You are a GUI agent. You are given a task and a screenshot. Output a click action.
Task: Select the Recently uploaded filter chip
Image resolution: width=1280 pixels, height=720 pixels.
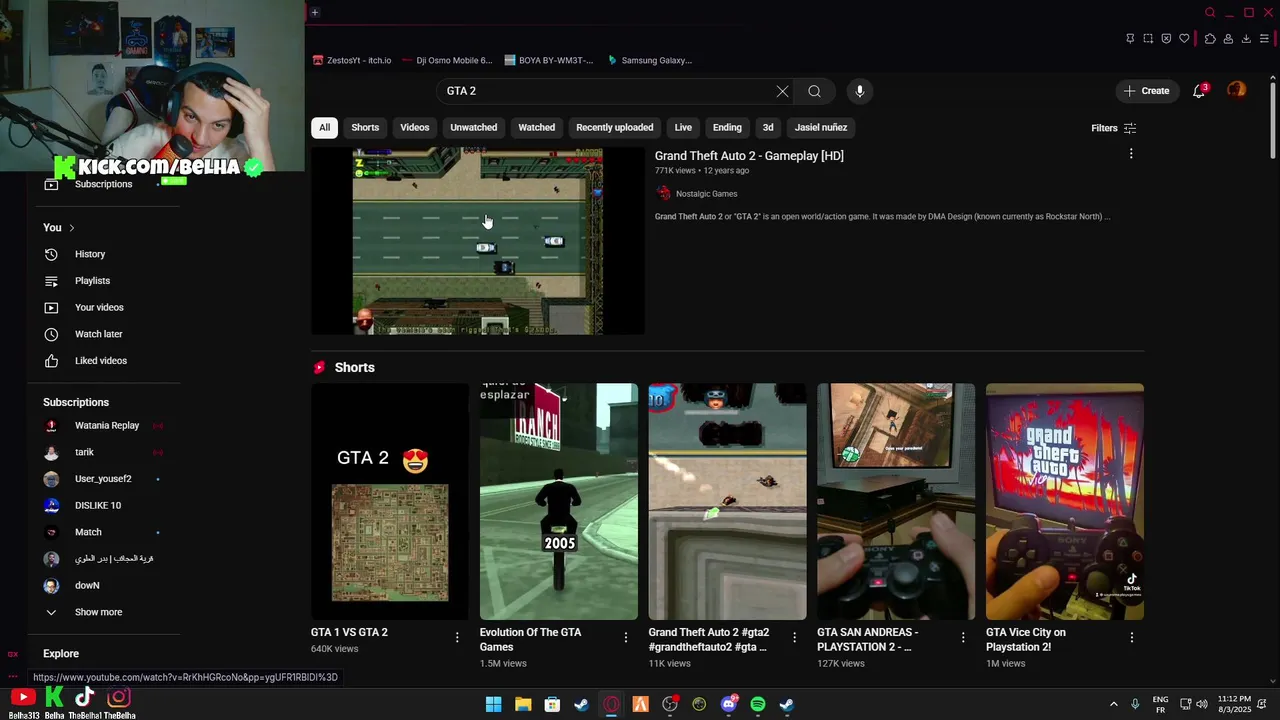click(615, 127)
